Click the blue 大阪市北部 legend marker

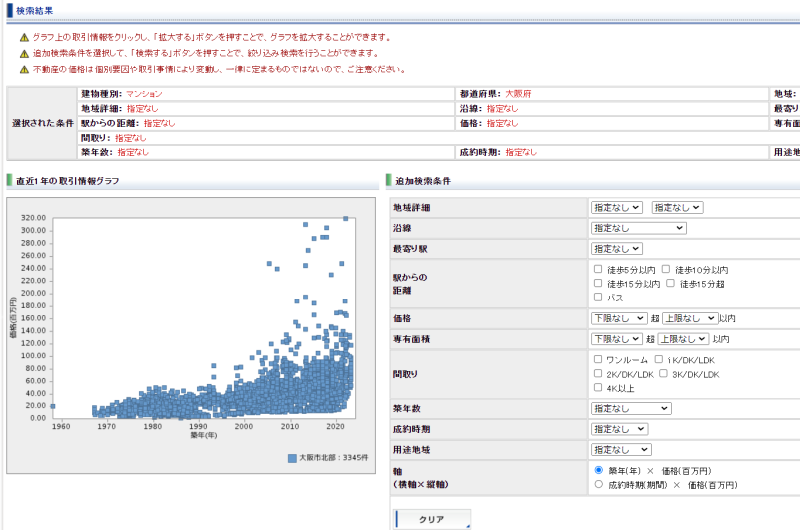pyautogui.click(x=291, y=458)
